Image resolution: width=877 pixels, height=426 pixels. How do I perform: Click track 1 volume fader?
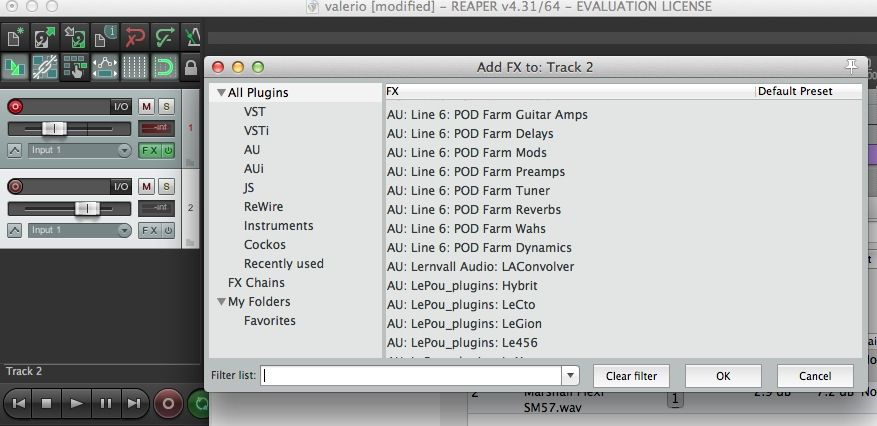click(54, 129)
